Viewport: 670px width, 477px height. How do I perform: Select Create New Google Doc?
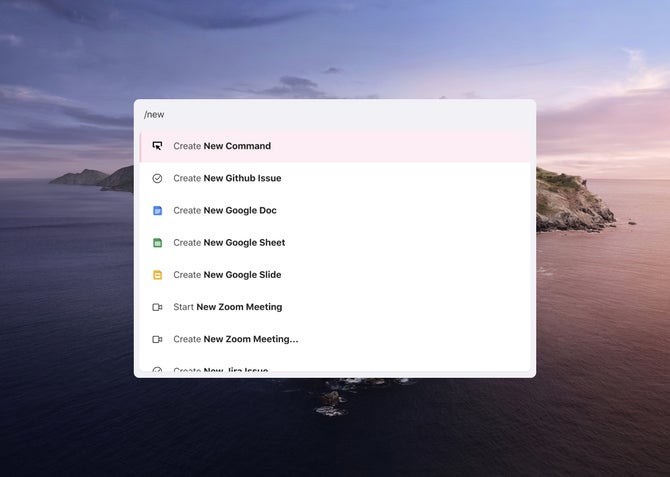tap(335, 210)
